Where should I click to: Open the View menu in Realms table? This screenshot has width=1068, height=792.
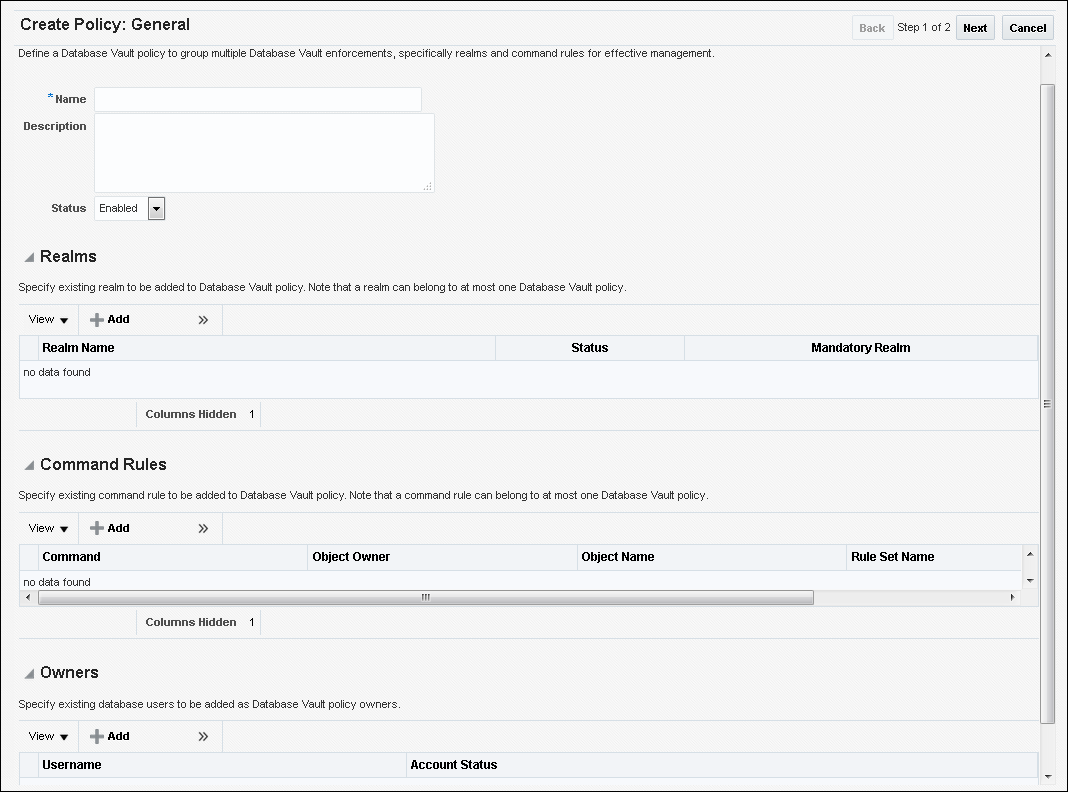48,320
